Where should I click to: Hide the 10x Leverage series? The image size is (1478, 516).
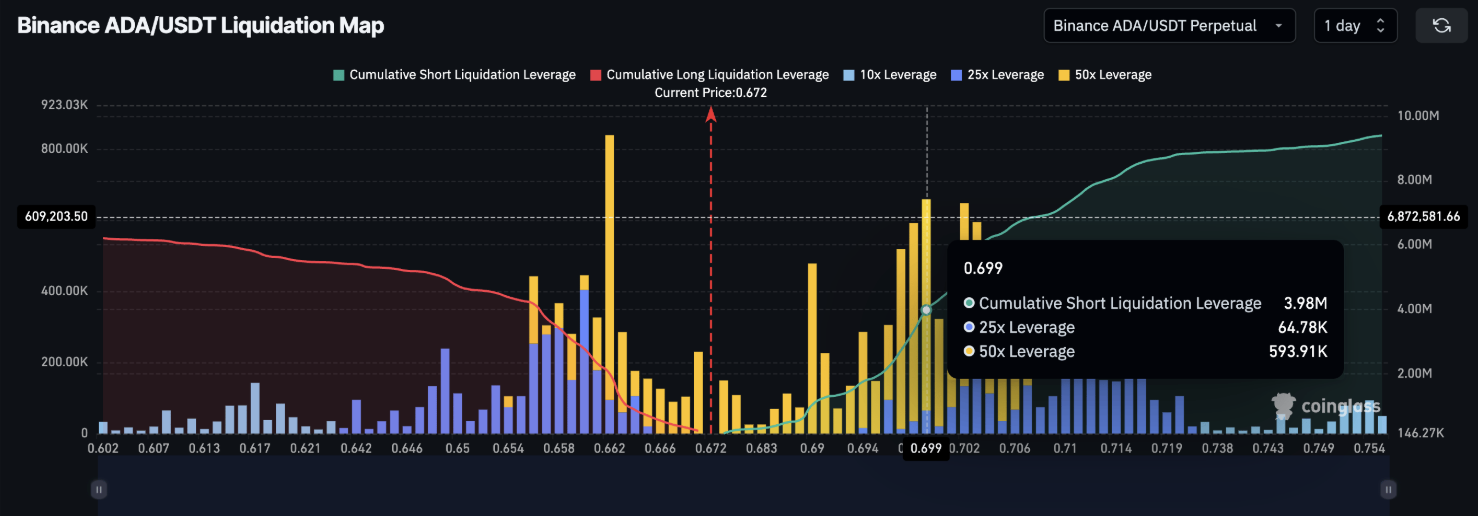pyautogui.click(x=891, y=75)
